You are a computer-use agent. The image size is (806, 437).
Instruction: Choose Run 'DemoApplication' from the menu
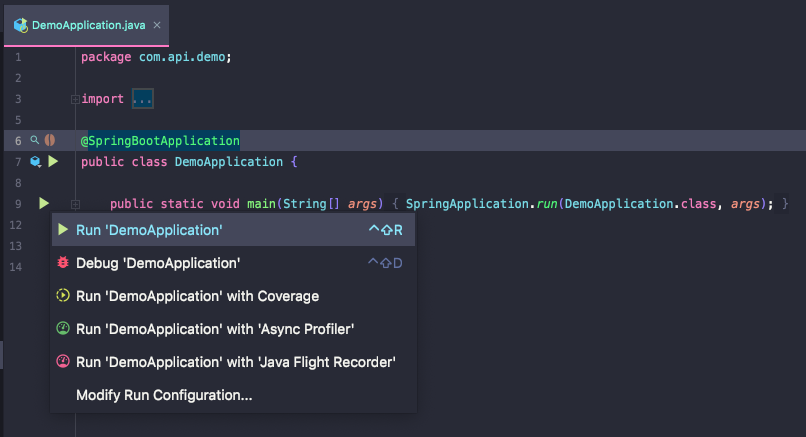coord(149,230)
